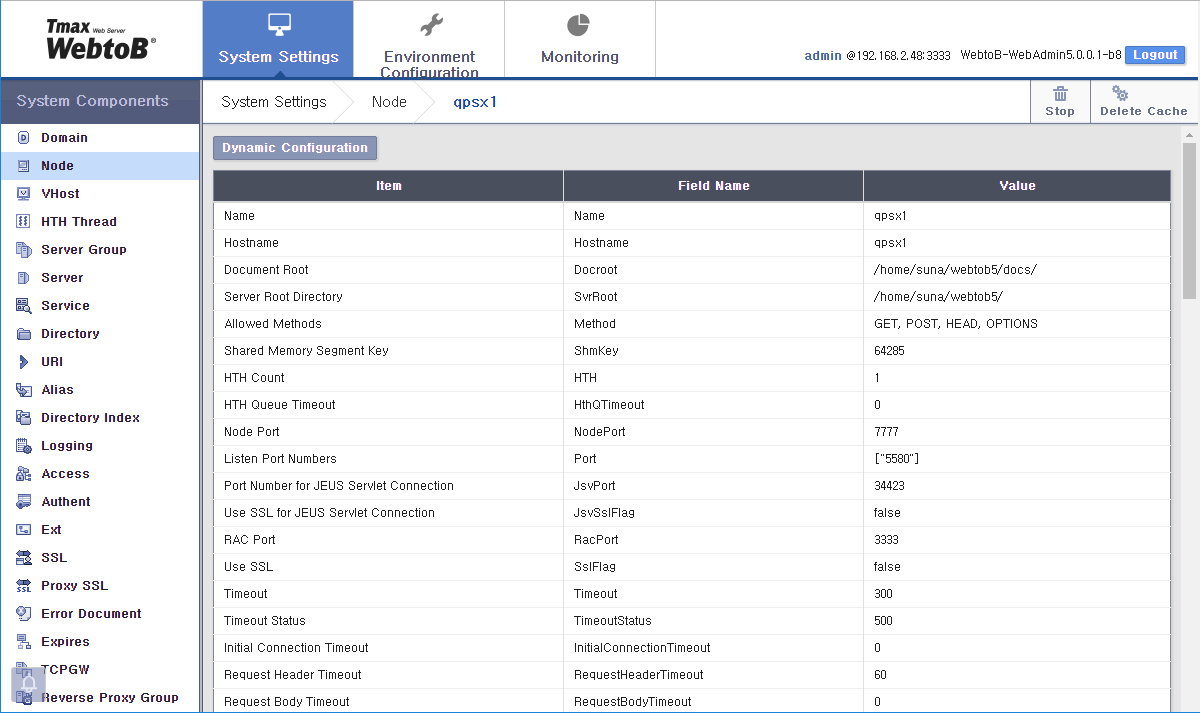Click the JsvPort value 34423
Viewport: 1200px width, 713px height.
click(890, 486)
